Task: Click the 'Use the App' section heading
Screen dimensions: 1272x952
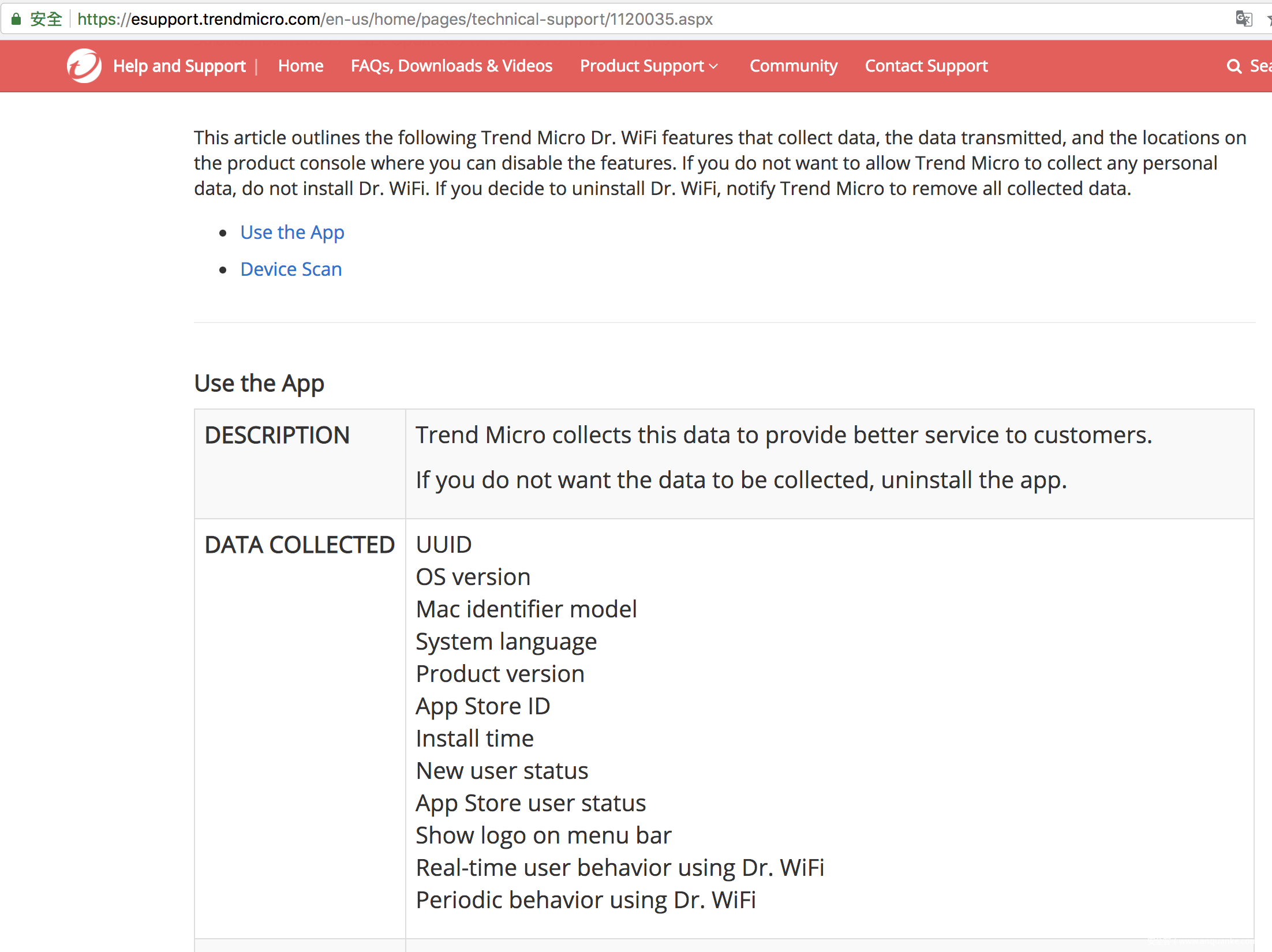Action: click(x=259, y=384)
